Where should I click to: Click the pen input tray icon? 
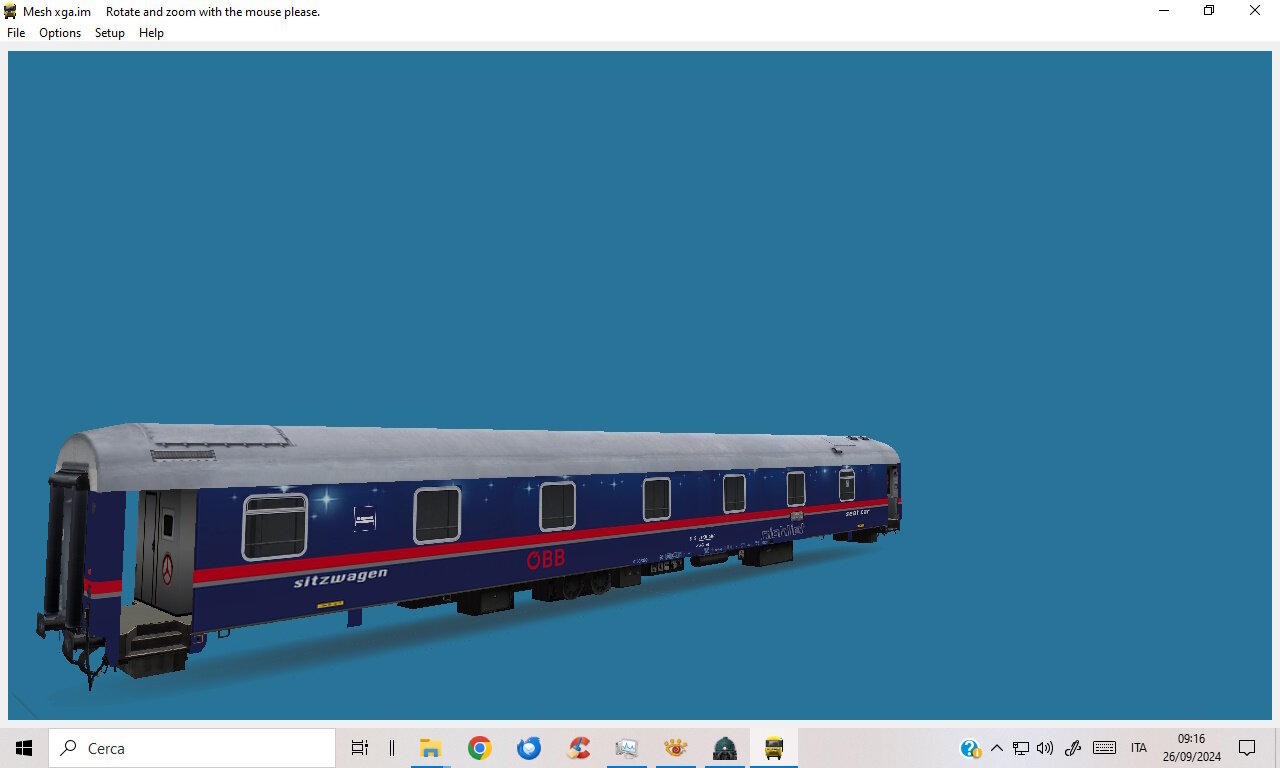(1073, 748)
